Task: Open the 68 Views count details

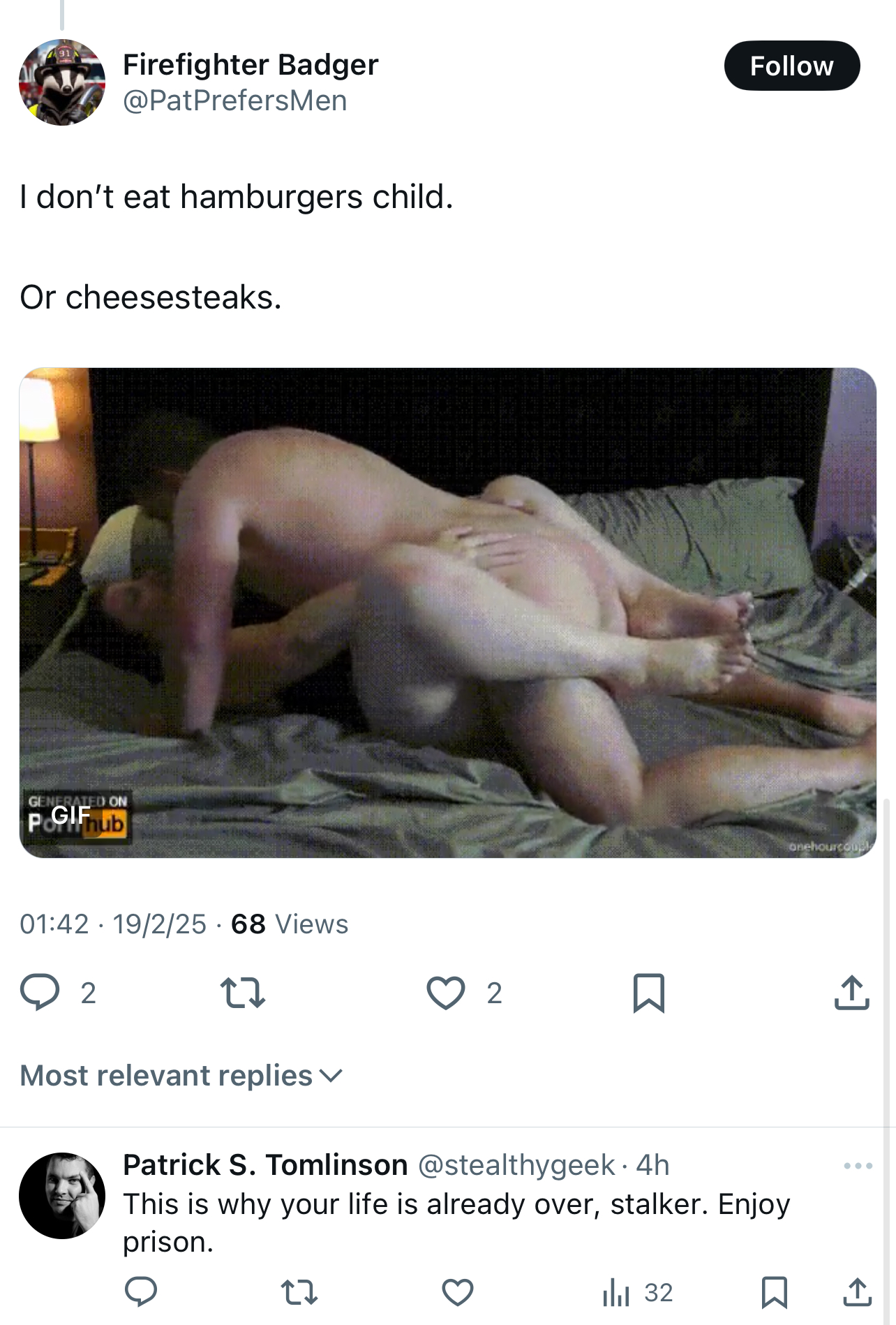Action: 290,924
